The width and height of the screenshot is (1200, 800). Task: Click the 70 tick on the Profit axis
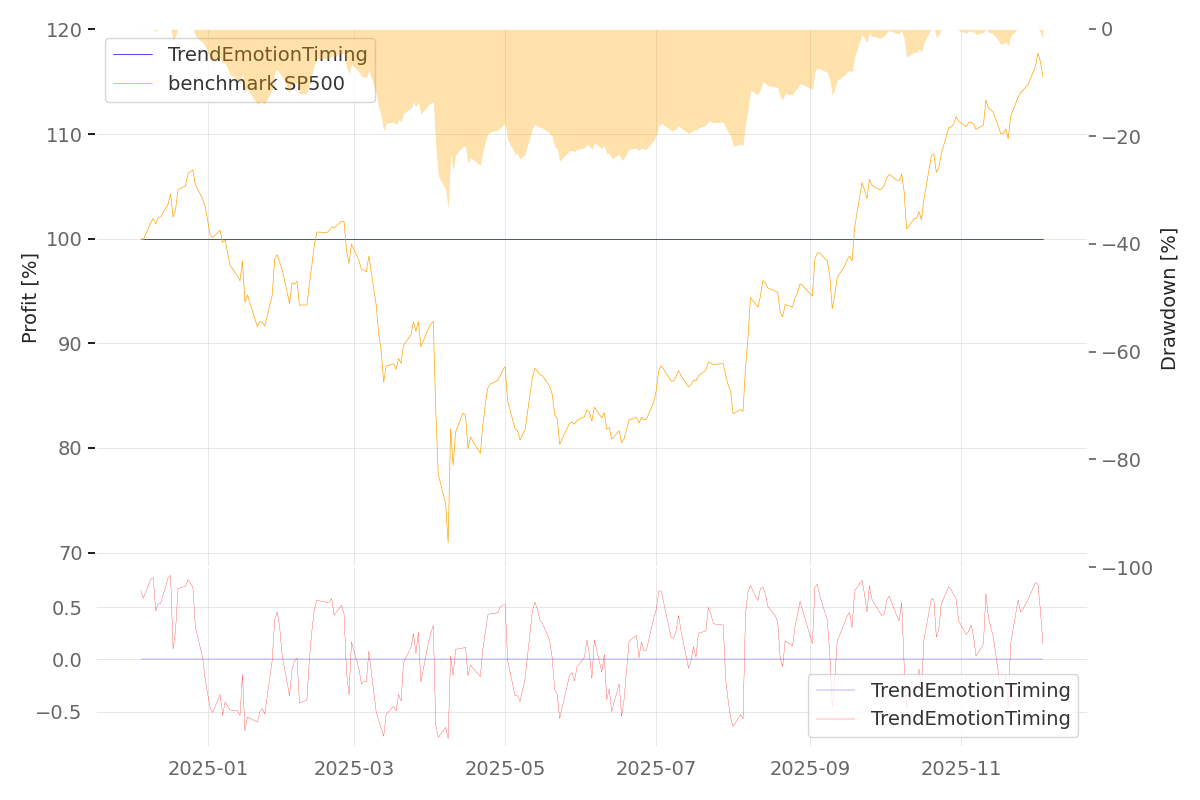pyautogui.click(x=70, y=553)
